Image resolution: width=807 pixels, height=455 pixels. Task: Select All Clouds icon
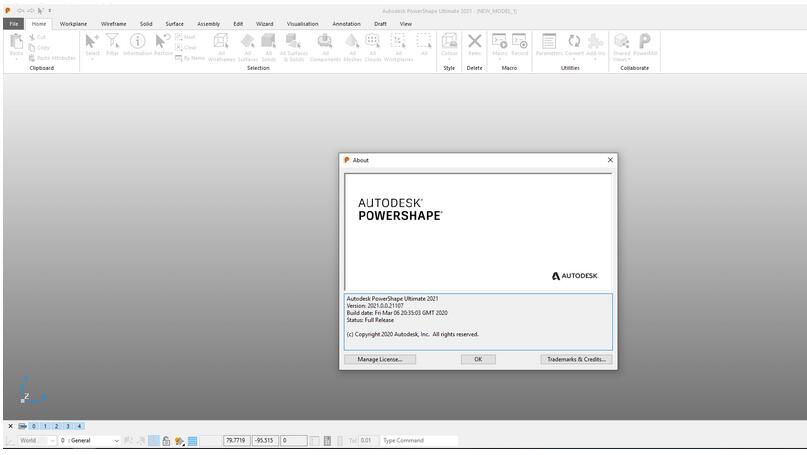373,41
